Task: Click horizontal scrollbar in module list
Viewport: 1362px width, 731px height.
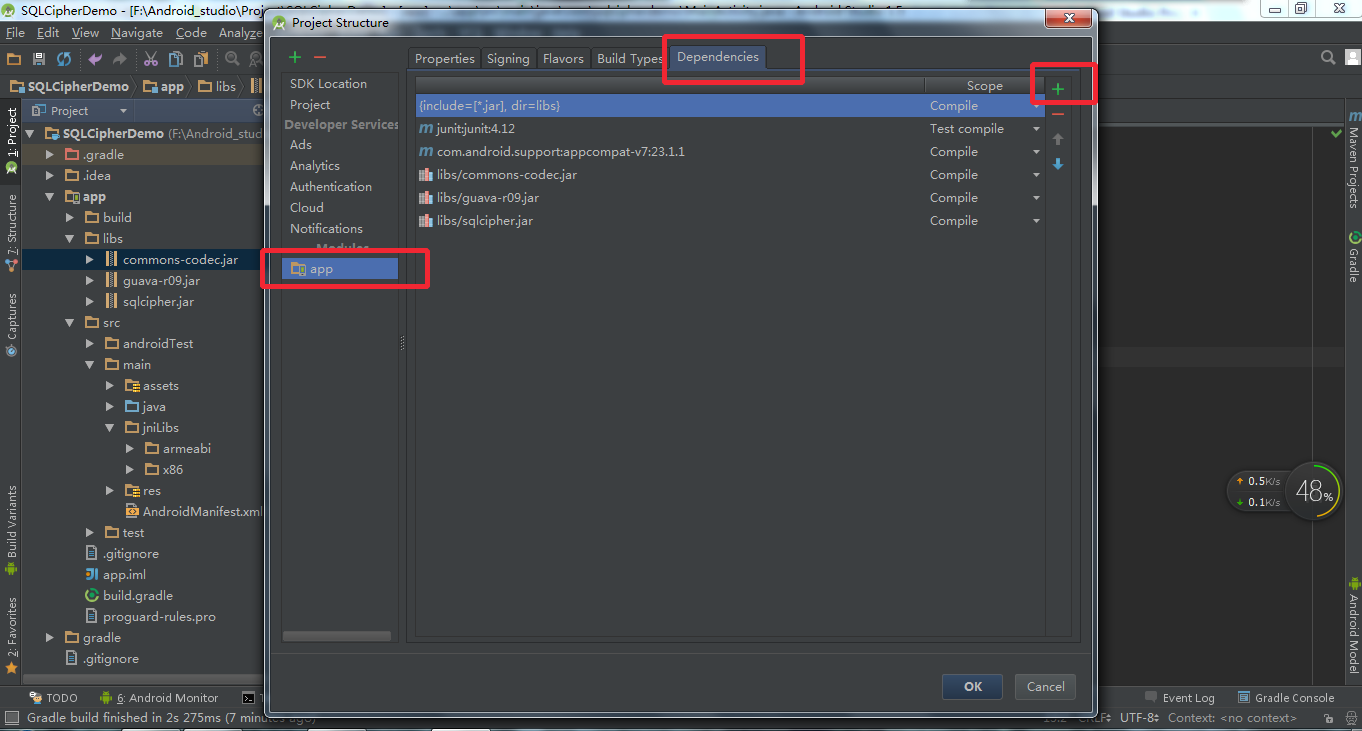Action: [x=339, y=635]
